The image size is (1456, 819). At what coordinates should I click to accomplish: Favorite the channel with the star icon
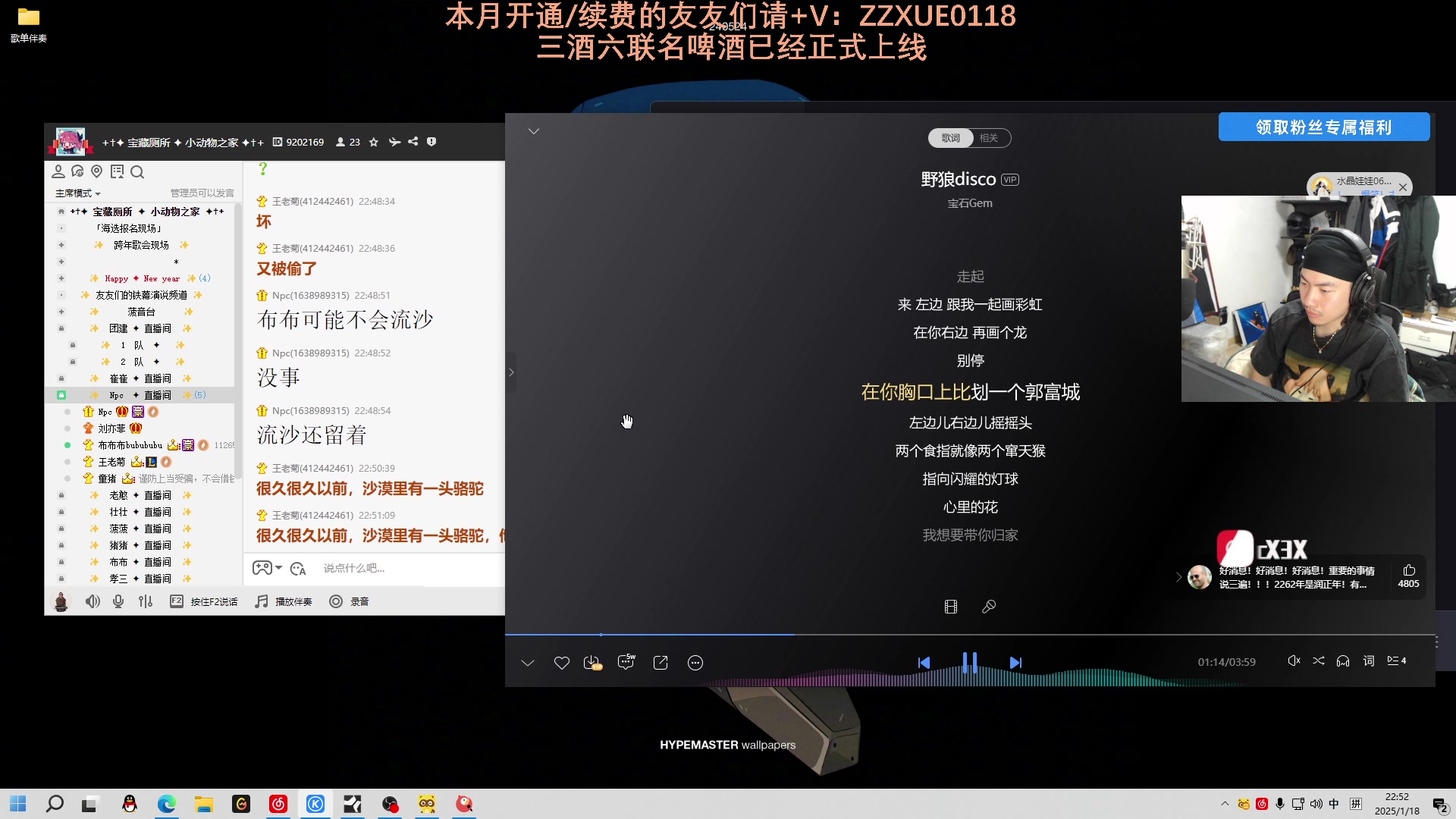coord(373,142)
